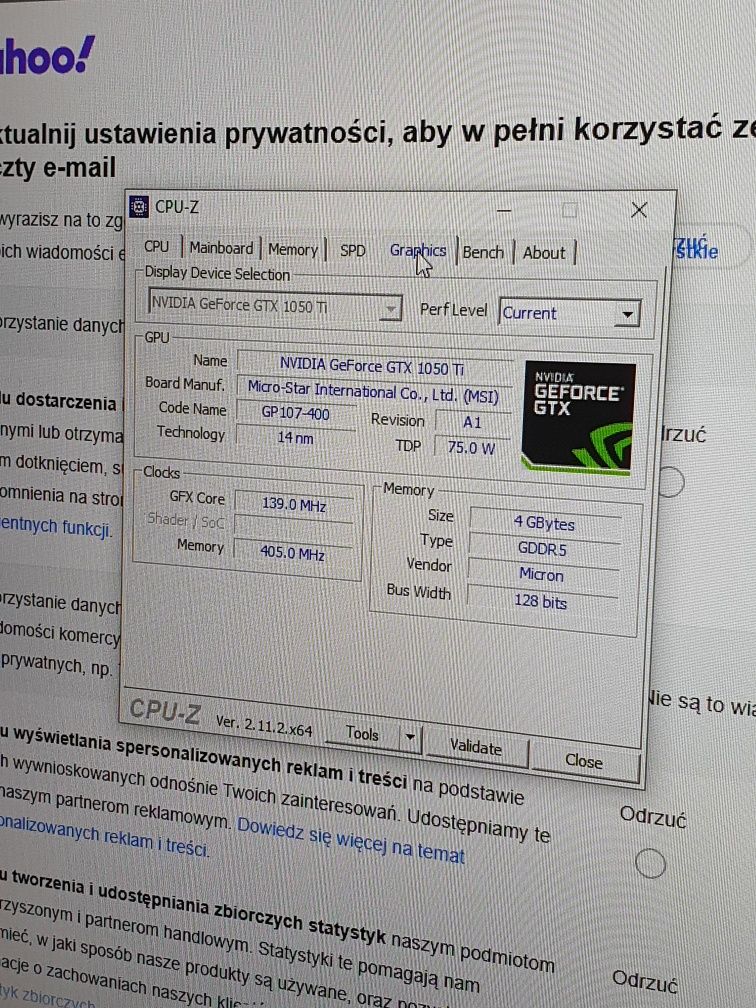Viewport: 756px width, 1008px height.
Task: Click the Board Manuf. Micro-Star value
Action: click(374, 392)
